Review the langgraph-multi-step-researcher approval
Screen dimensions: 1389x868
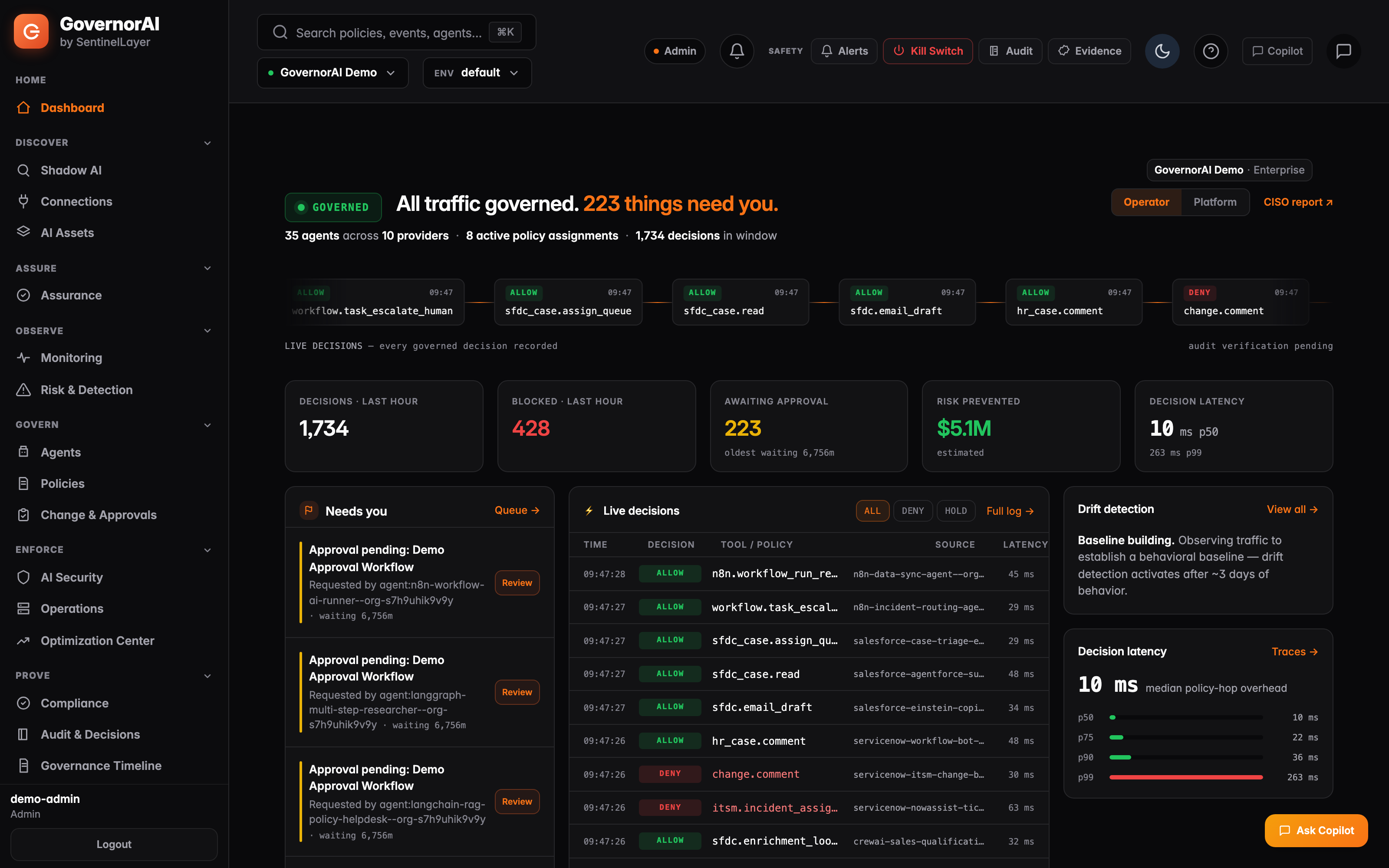pyautogui.click(x=517, y=692)
